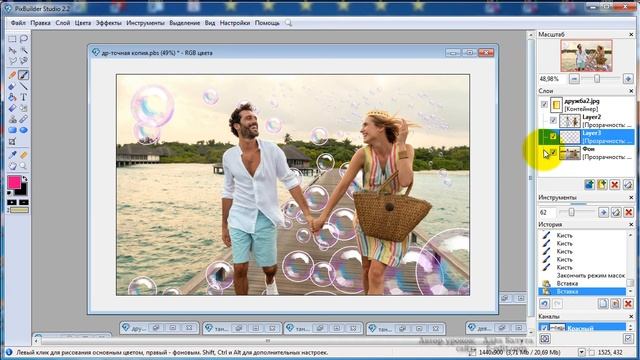The width and height of the screenshot is (640, 360).
Task: Select the Ellipse shape tool
Action: tap(24, 130)
